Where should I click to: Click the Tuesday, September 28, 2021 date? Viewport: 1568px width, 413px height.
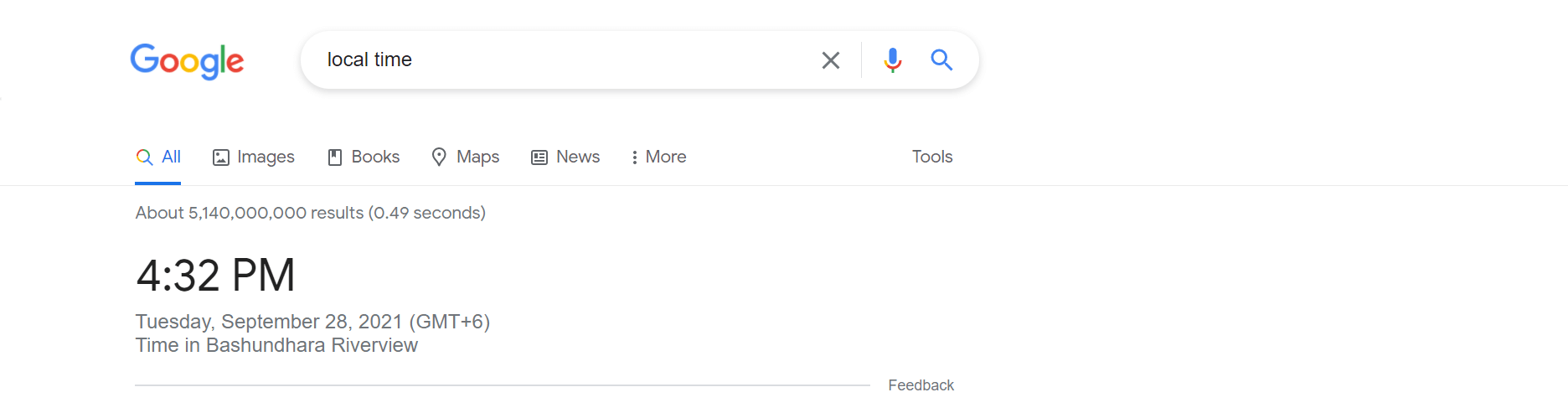(269, 322)
